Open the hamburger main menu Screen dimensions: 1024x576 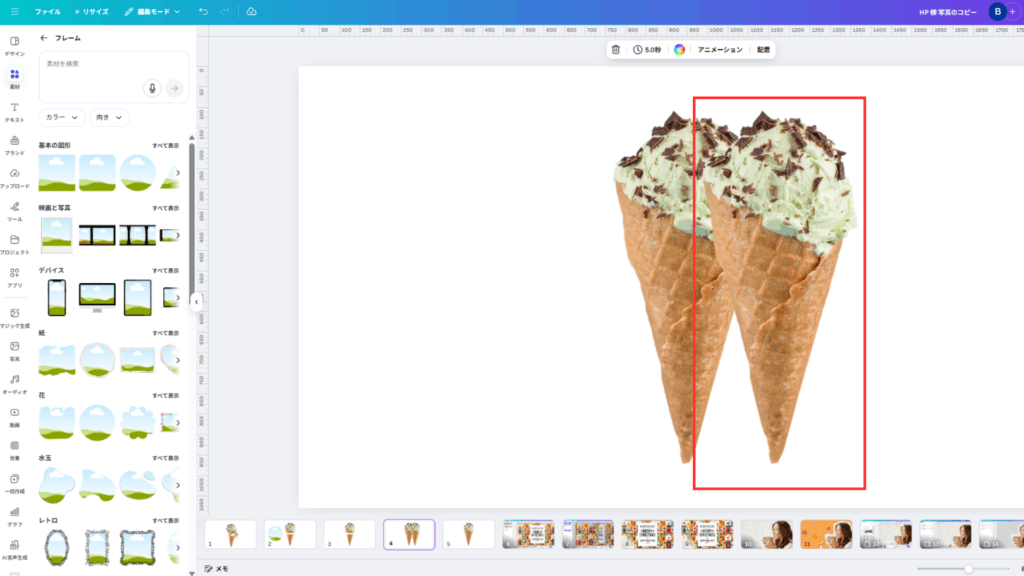point(14,11)
